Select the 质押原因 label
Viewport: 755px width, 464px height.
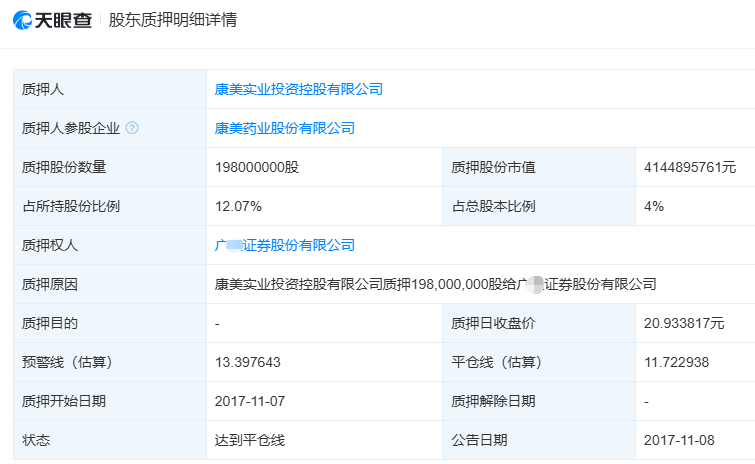click(50, 284)
